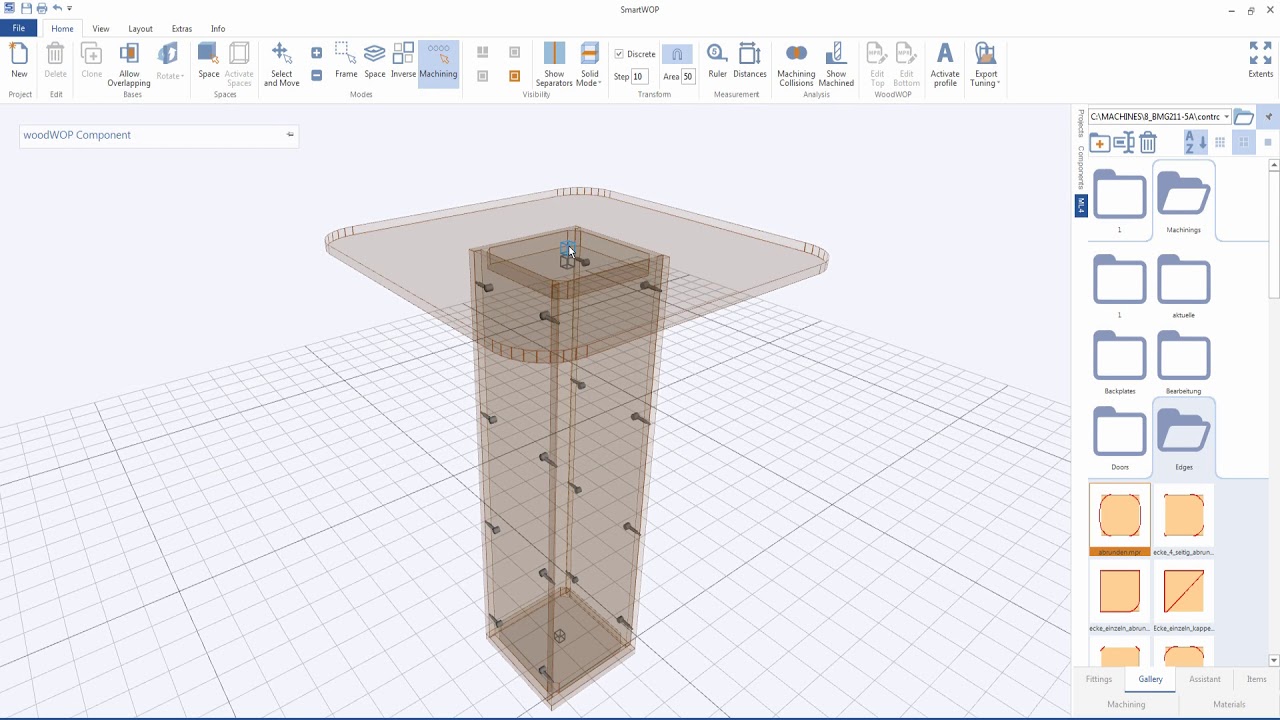
Task: Switch to the Layout ribbon tab
Action: click(140, 29)
